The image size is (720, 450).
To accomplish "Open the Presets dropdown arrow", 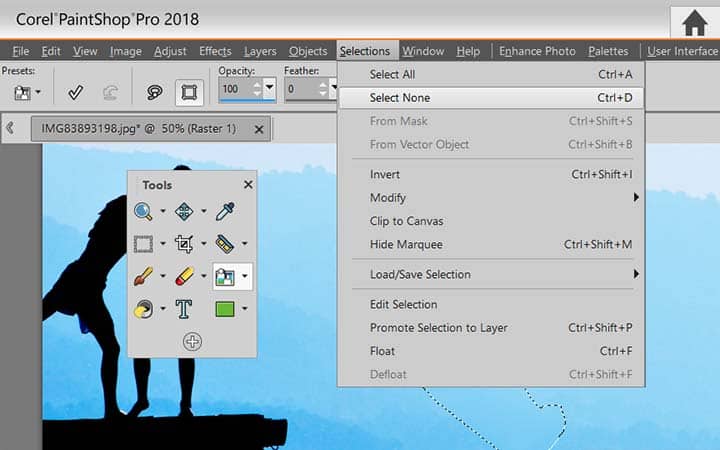I will pyautogui.click(x=38, y=92).
